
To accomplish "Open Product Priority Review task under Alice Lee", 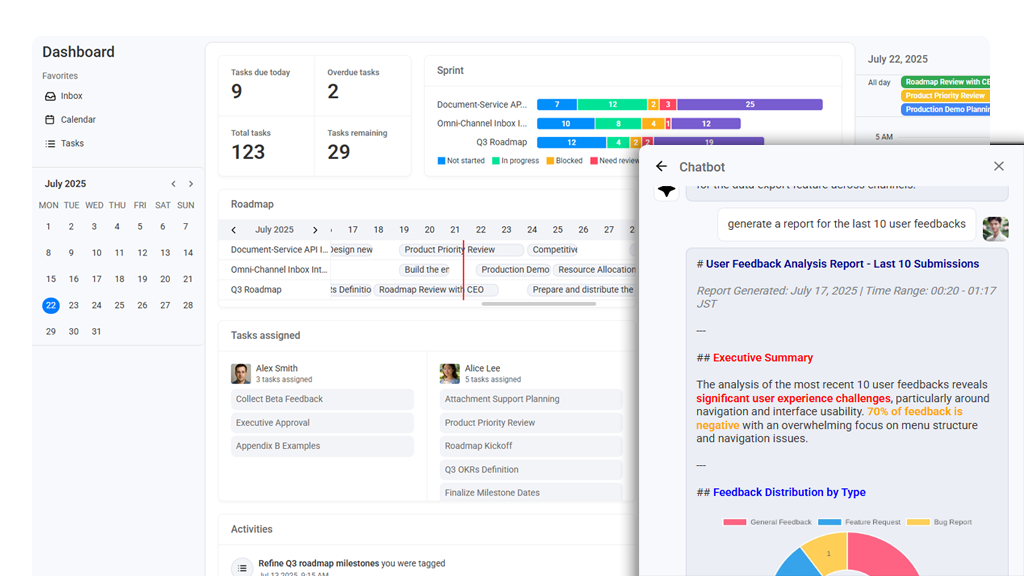I will pyautogui.click(x=531, y=423).
